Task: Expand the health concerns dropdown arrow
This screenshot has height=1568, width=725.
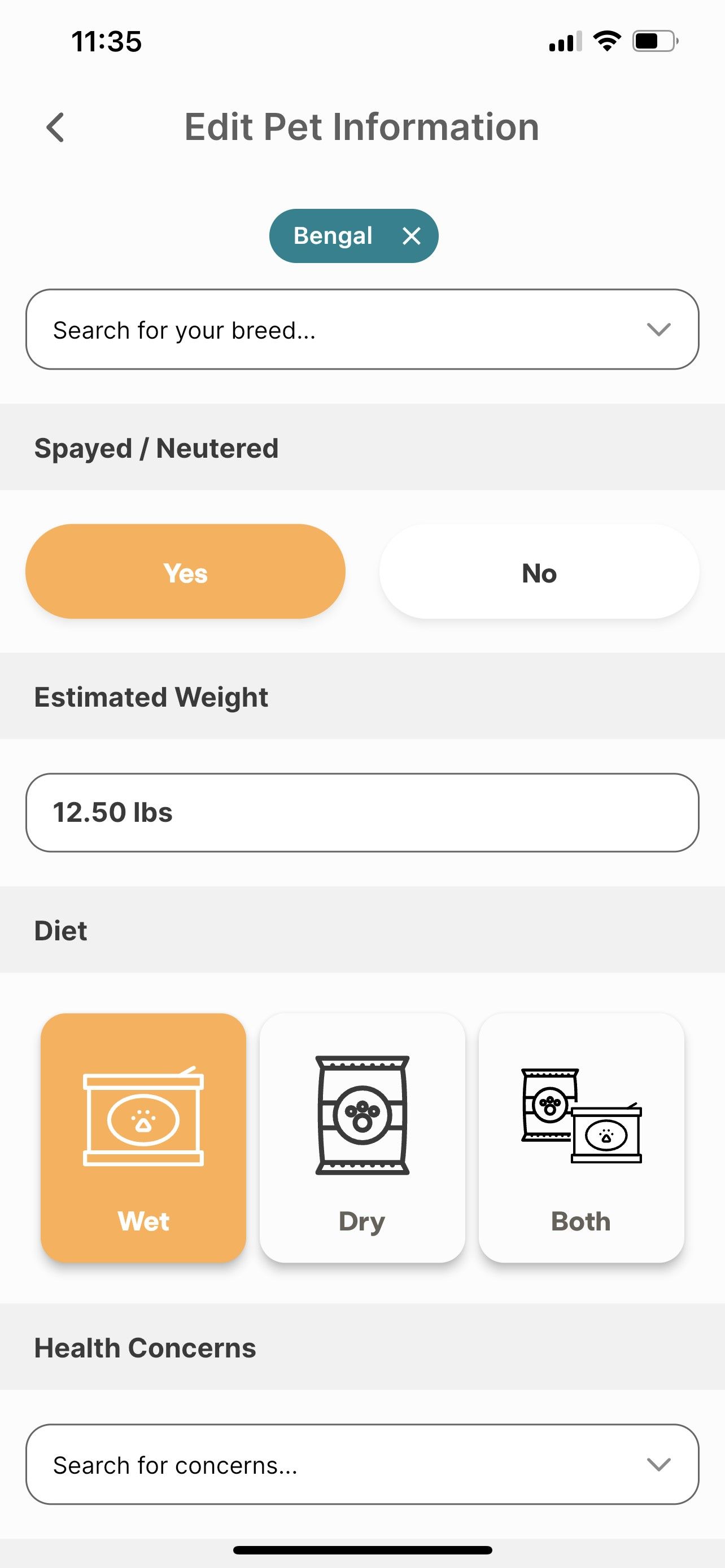Action: [658, 1464]
